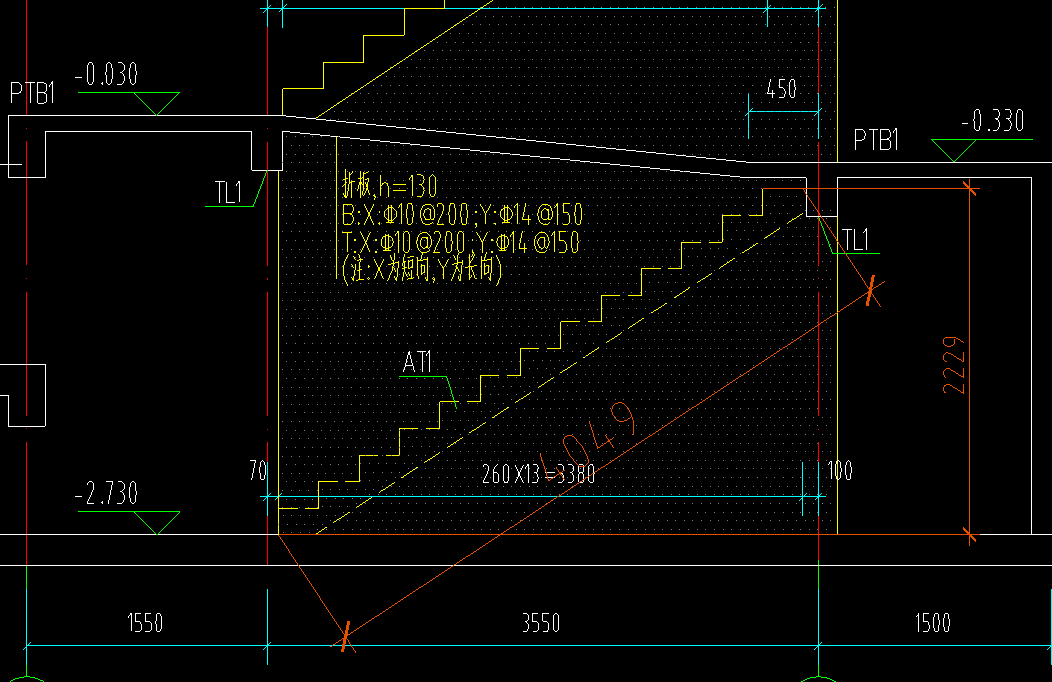Click the TL1 label next to the folded-plate note

point(228,192)
